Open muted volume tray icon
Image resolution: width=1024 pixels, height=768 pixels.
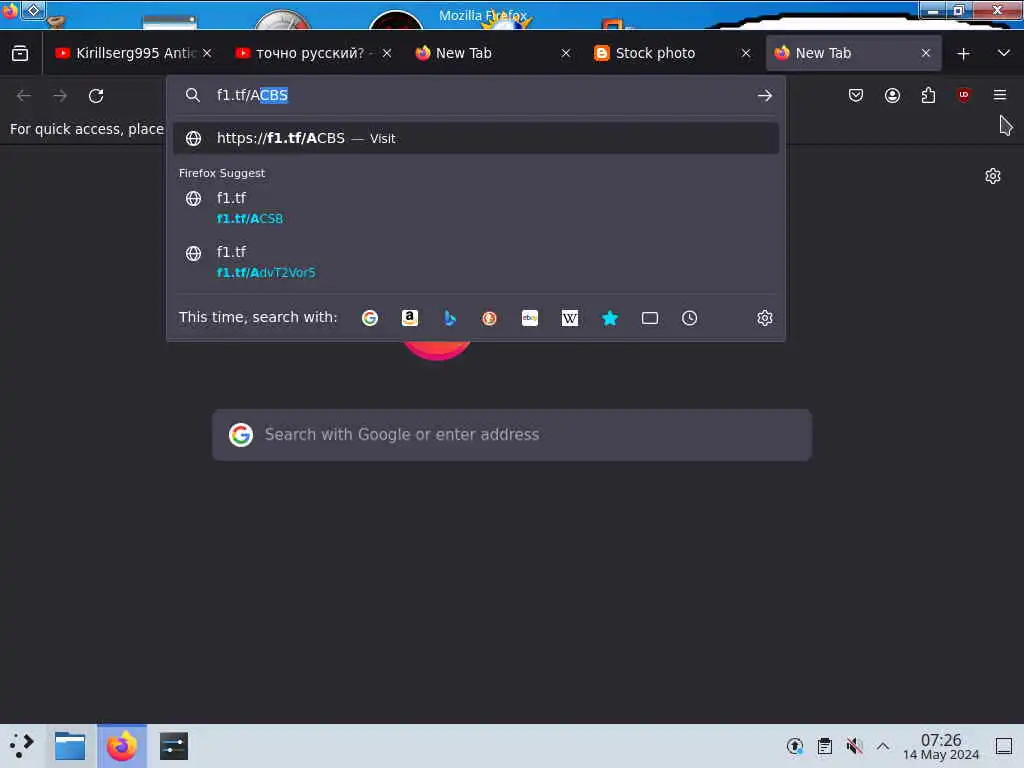click(x=854, y=746)
